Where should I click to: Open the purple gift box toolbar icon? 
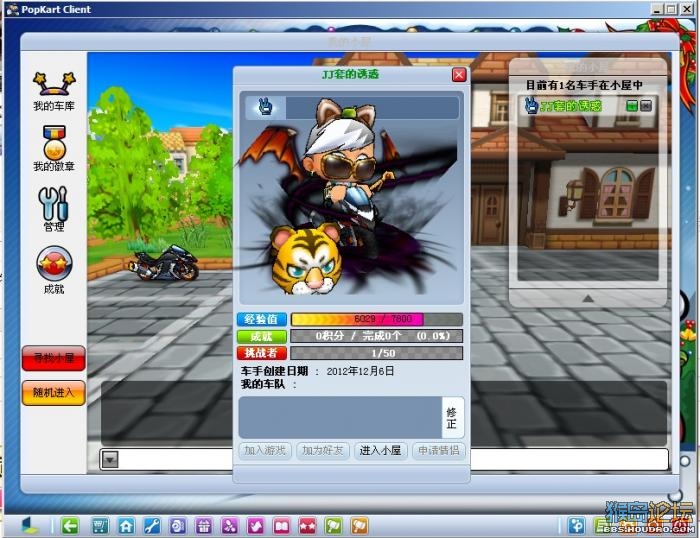(204, 526)
